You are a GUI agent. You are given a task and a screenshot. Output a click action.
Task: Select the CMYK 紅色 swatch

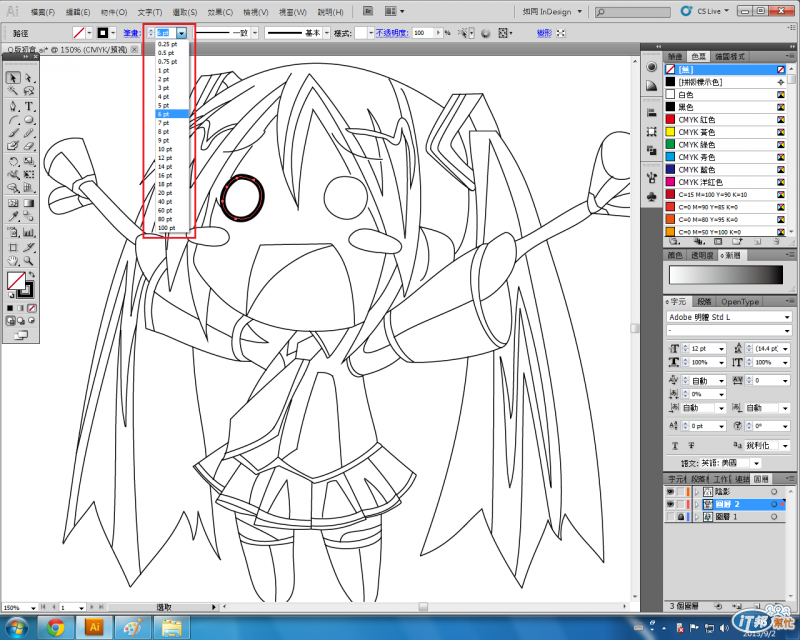click(726, 119)
